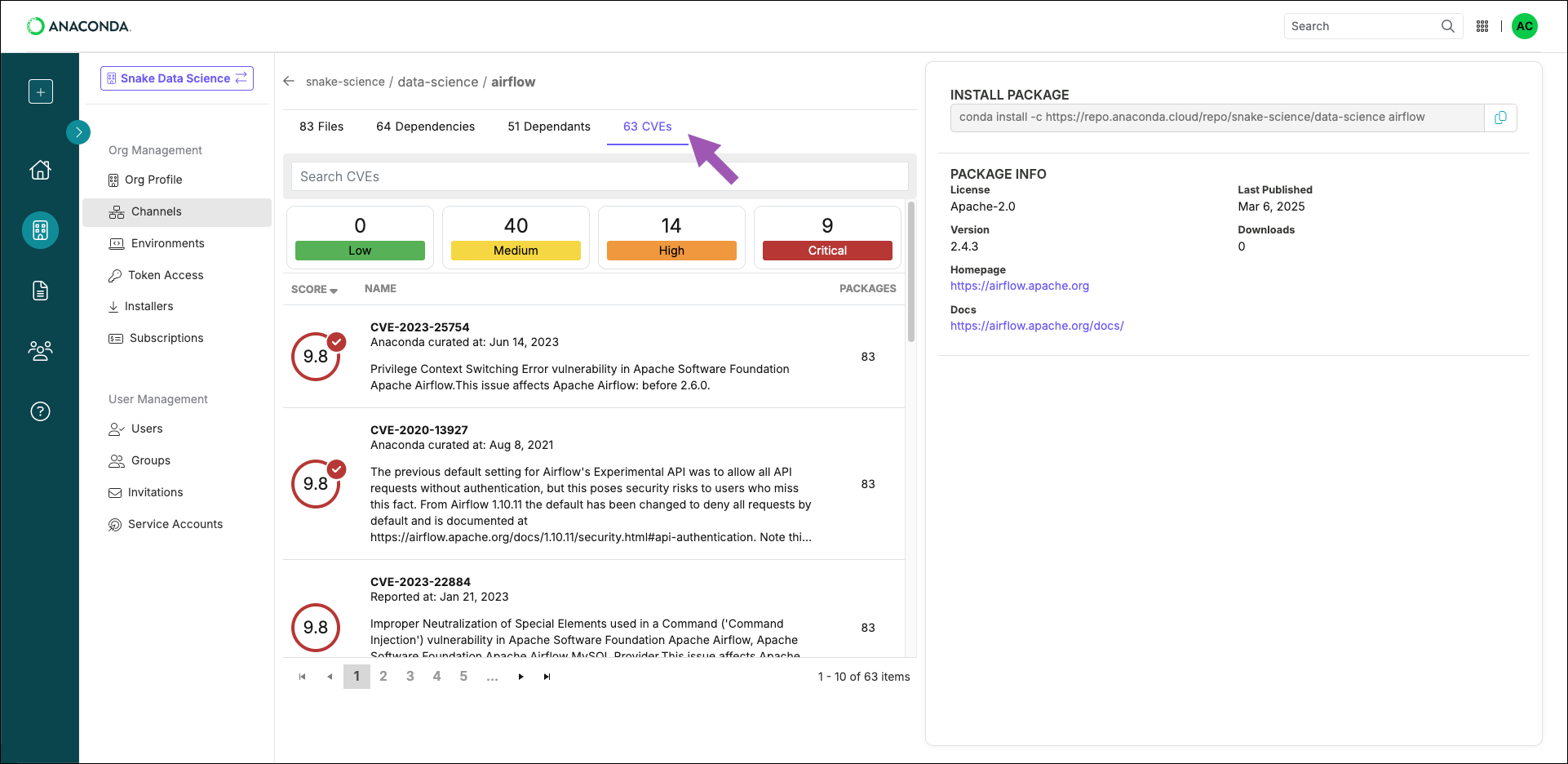Expand the sidebar with the chevron button
The height and width of the screenshot is (764, 1568).
(x=78, y=131)
